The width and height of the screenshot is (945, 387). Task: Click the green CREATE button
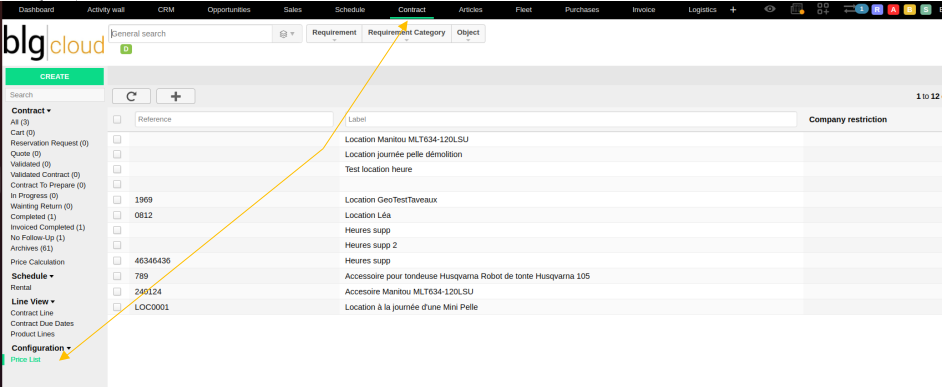54,77
